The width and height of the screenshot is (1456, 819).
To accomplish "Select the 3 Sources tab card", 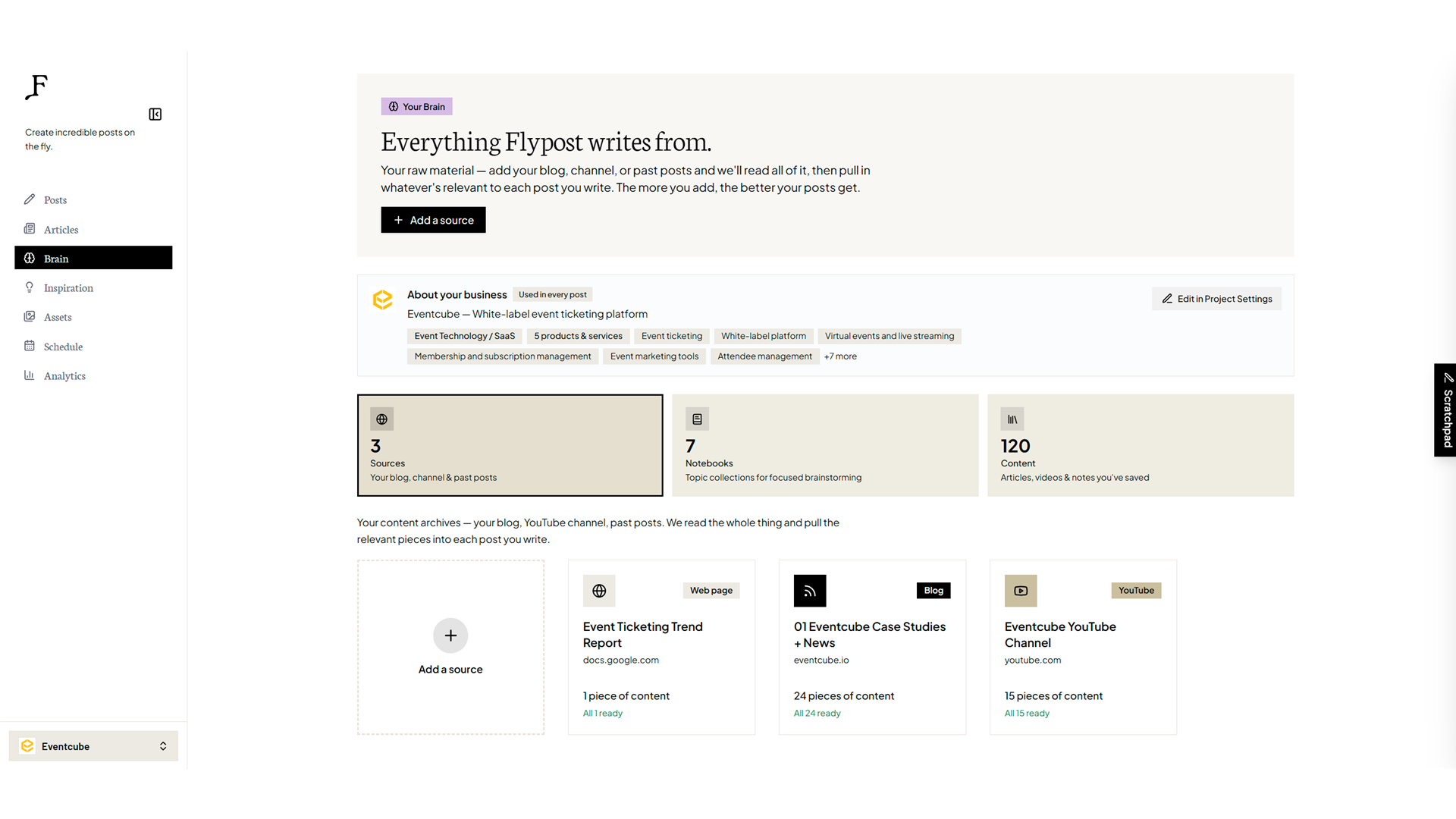I will [510, 445].
